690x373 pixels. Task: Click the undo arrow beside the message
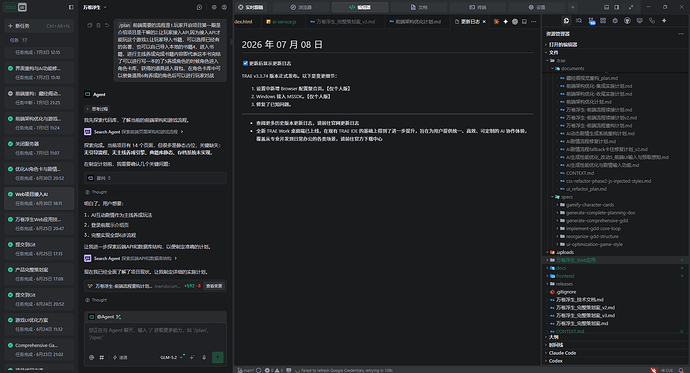[106, 26]
